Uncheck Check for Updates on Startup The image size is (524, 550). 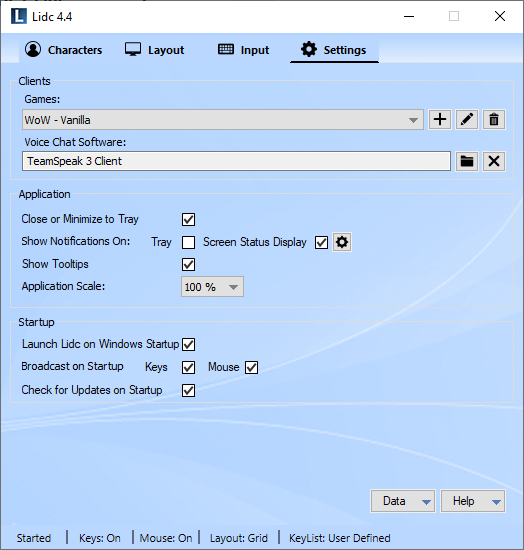(188, 390)
